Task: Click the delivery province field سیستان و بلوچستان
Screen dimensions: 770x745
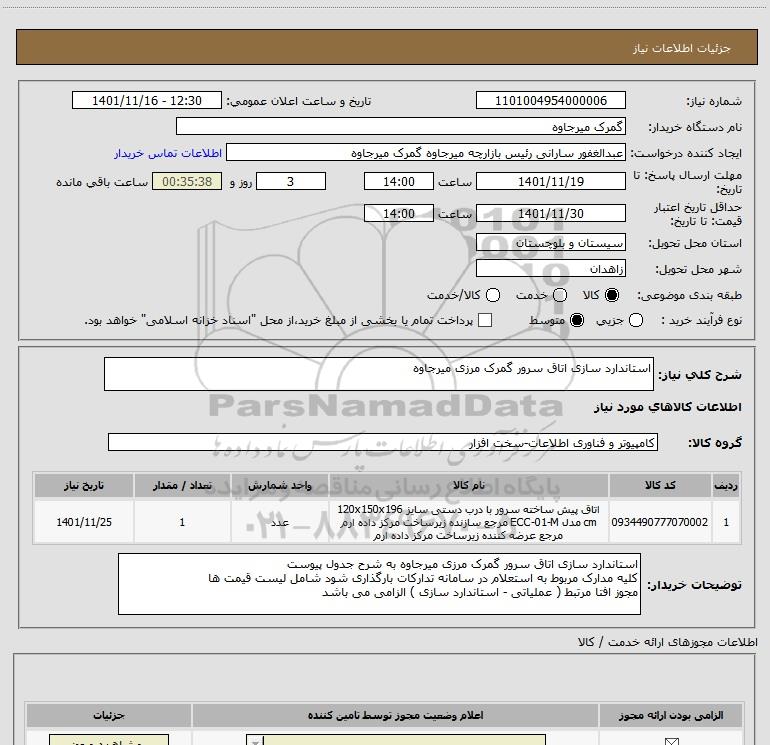Action: tap(550, 243)
